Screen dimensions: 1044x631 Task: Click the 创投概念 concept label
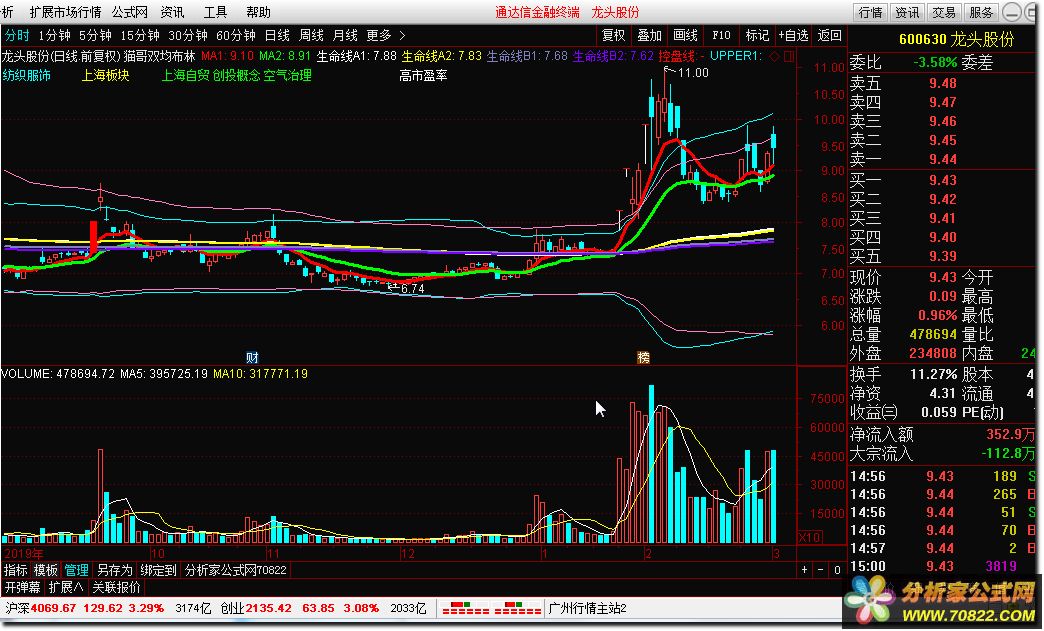click(x=236, y=76)
